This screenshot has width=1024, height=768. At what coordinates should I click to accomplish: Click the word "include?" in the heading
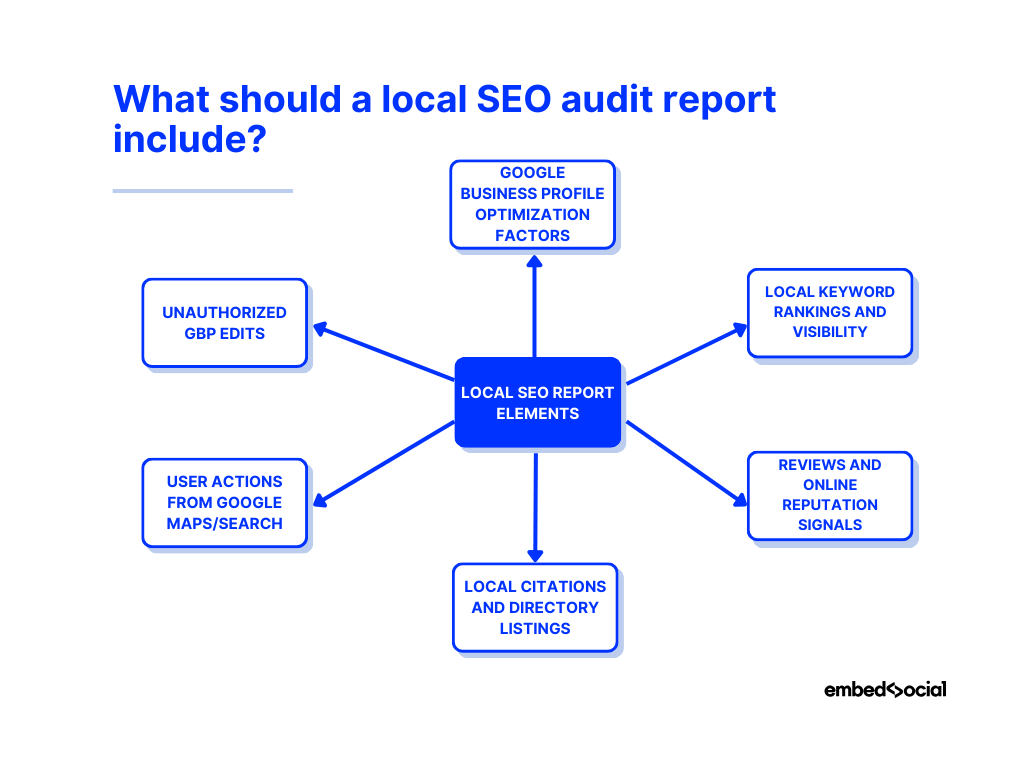(x=188, y=139)
